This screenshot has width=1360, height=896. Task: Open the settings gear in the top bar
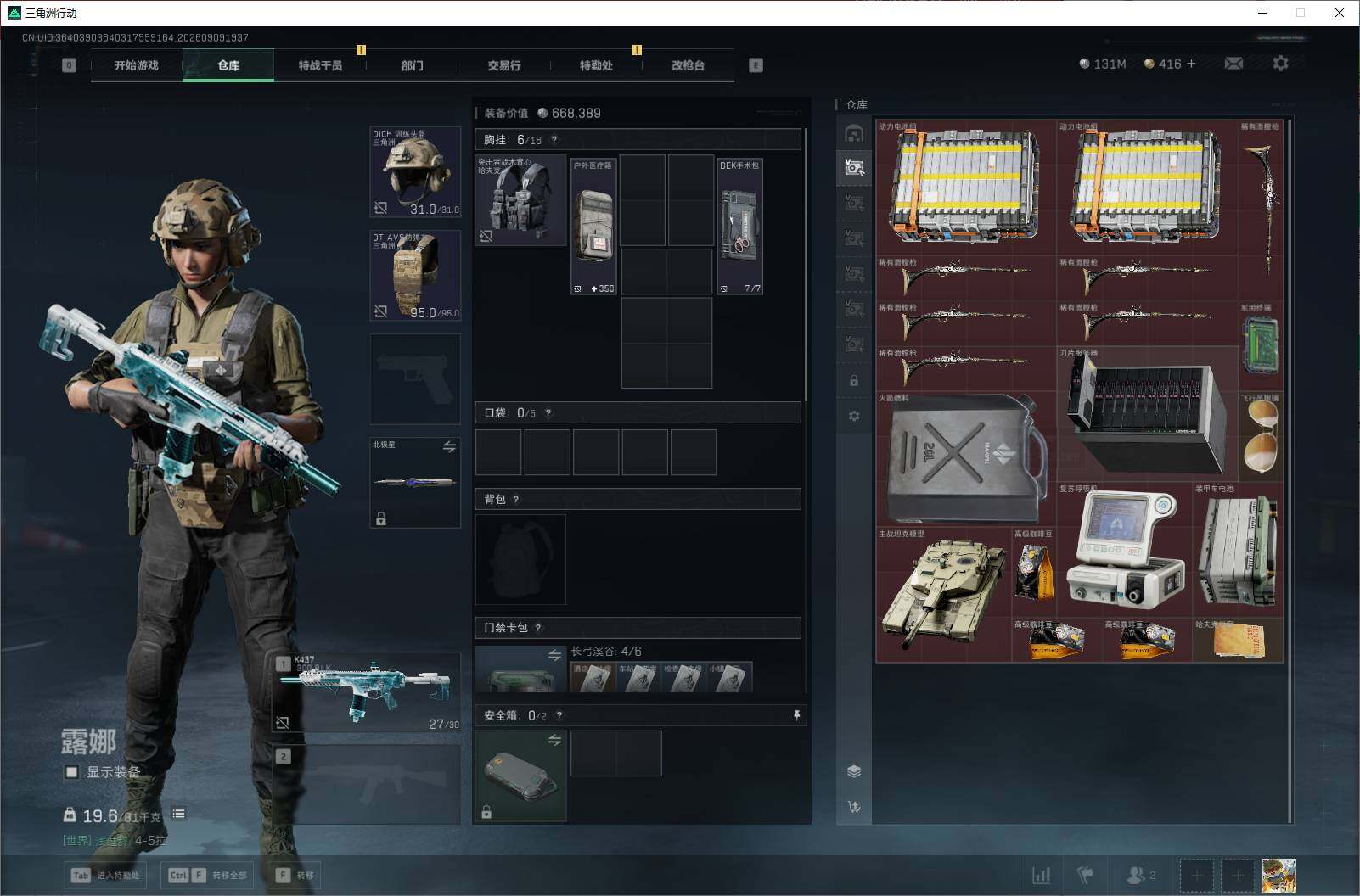(1280, 64)
